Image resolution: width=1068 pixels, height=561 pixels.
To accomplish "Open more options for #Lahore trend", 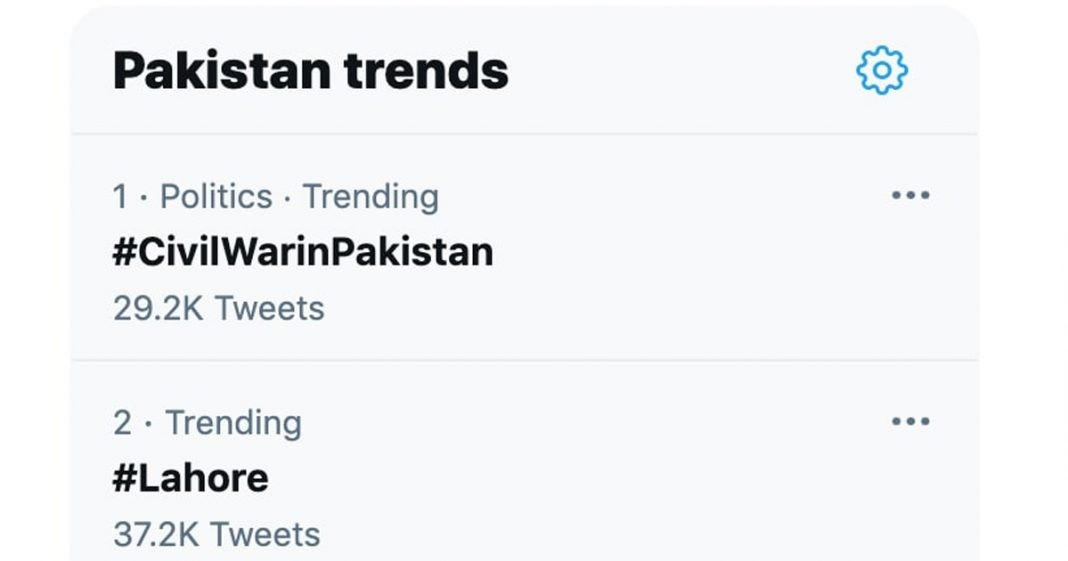I will (x=910, y=422).
